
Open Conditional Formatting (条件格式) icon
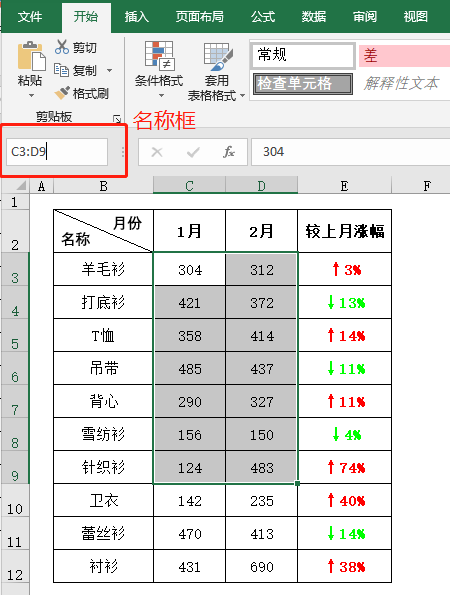[159, 56]
